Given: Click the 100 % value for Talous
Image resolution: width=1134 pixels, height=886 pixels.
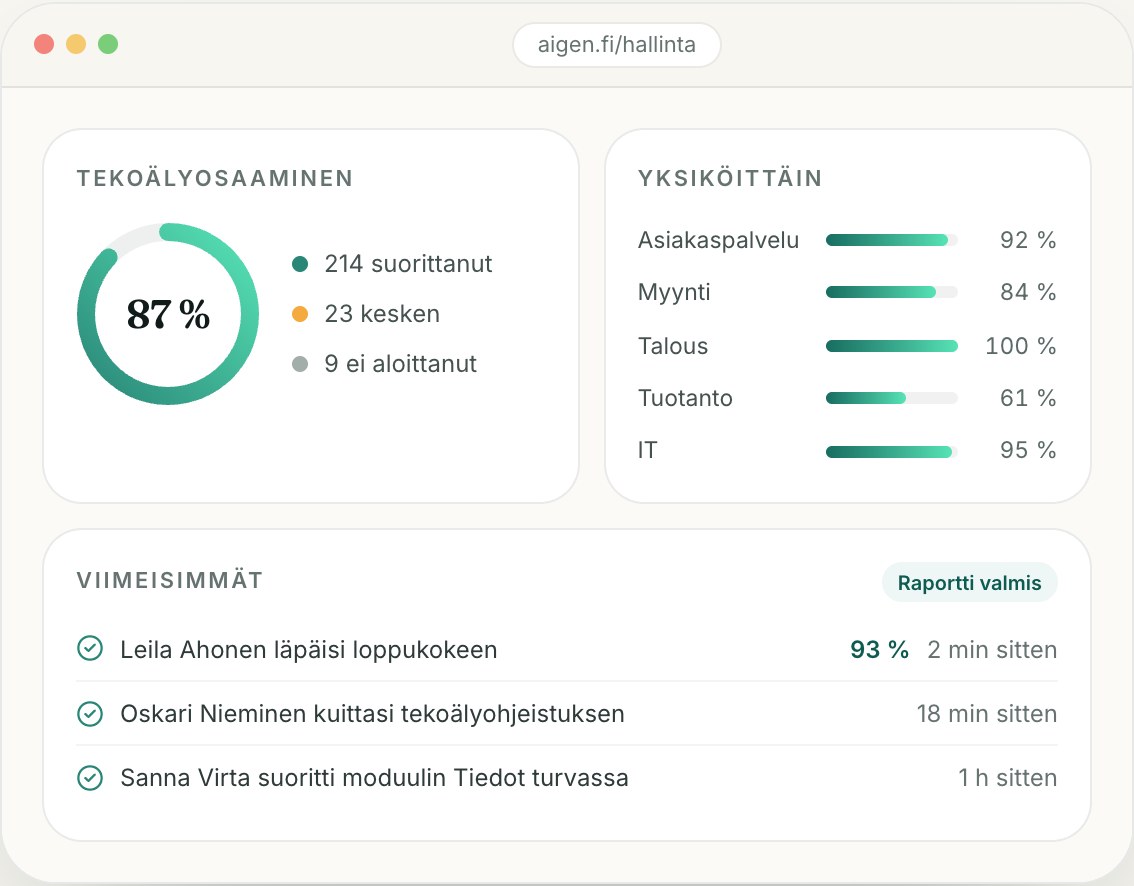Looking at the screenshot, I should click(1020, 346).
